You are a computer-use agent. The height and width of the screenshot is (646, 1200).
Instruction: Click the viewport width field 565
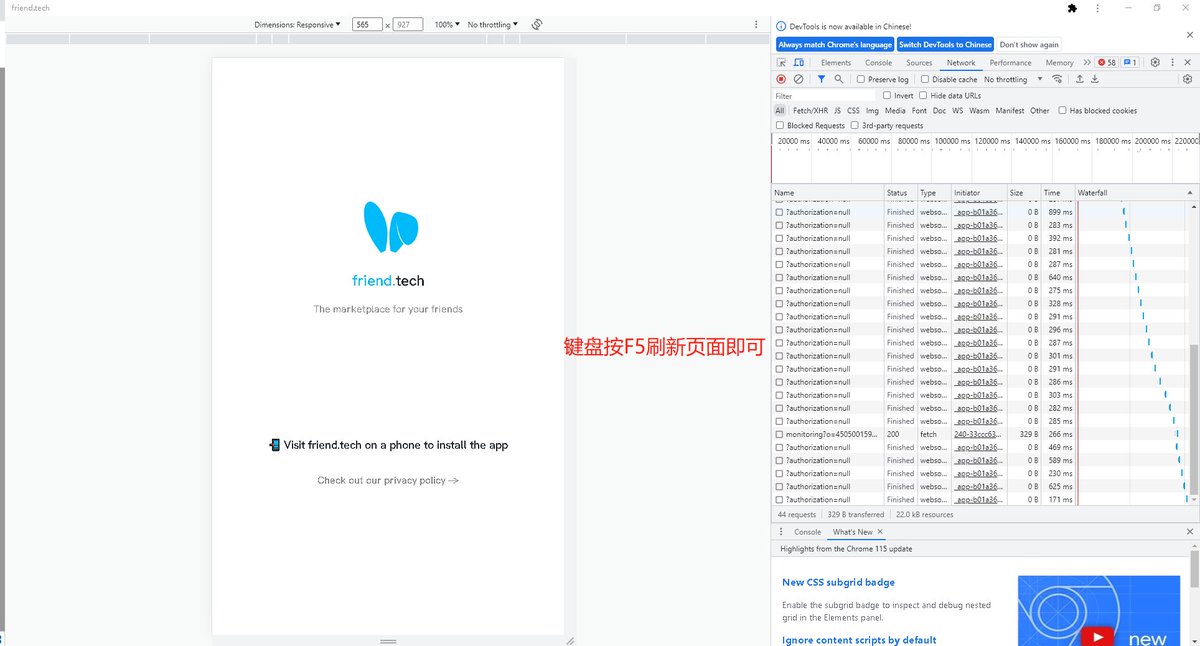coord(367,24)
